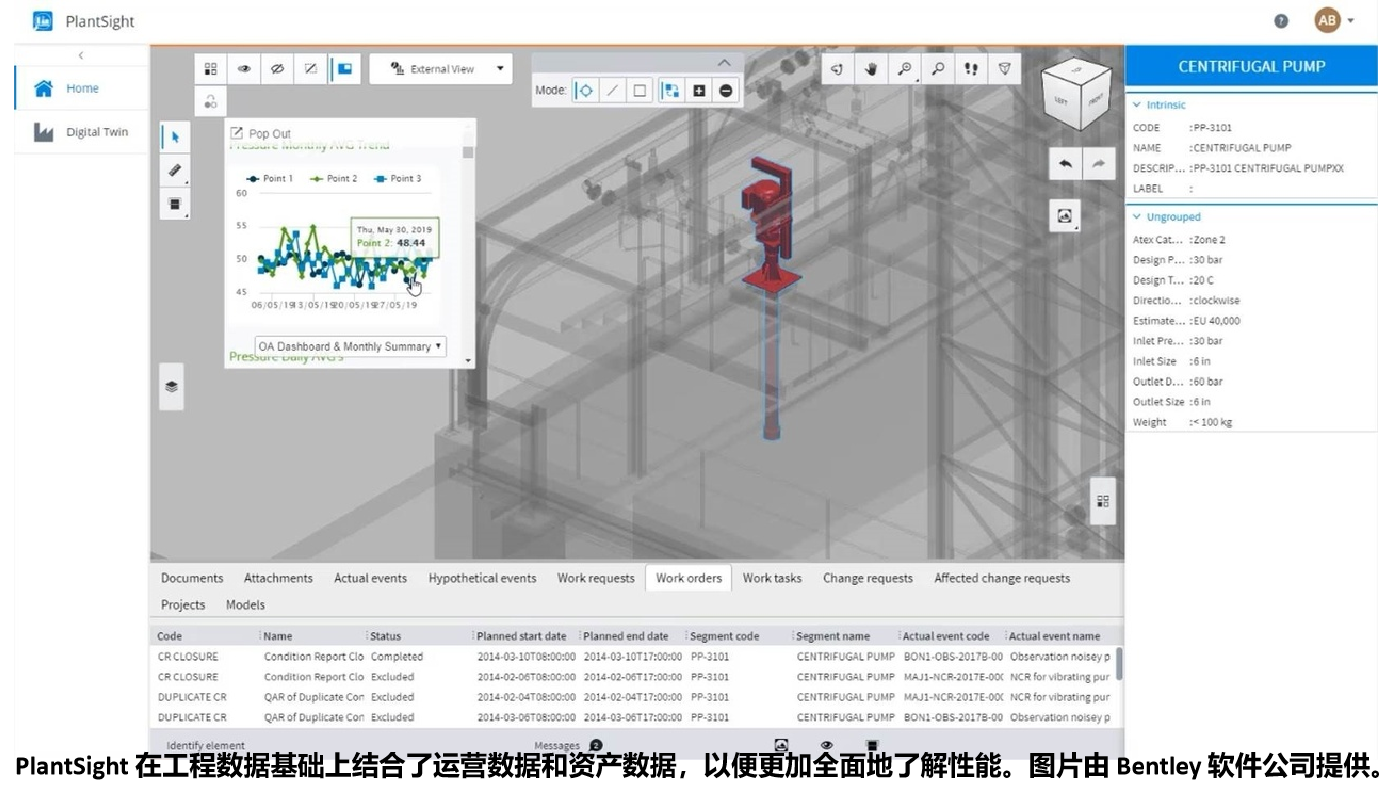Switch to the Attachments tab

point(278,578)
